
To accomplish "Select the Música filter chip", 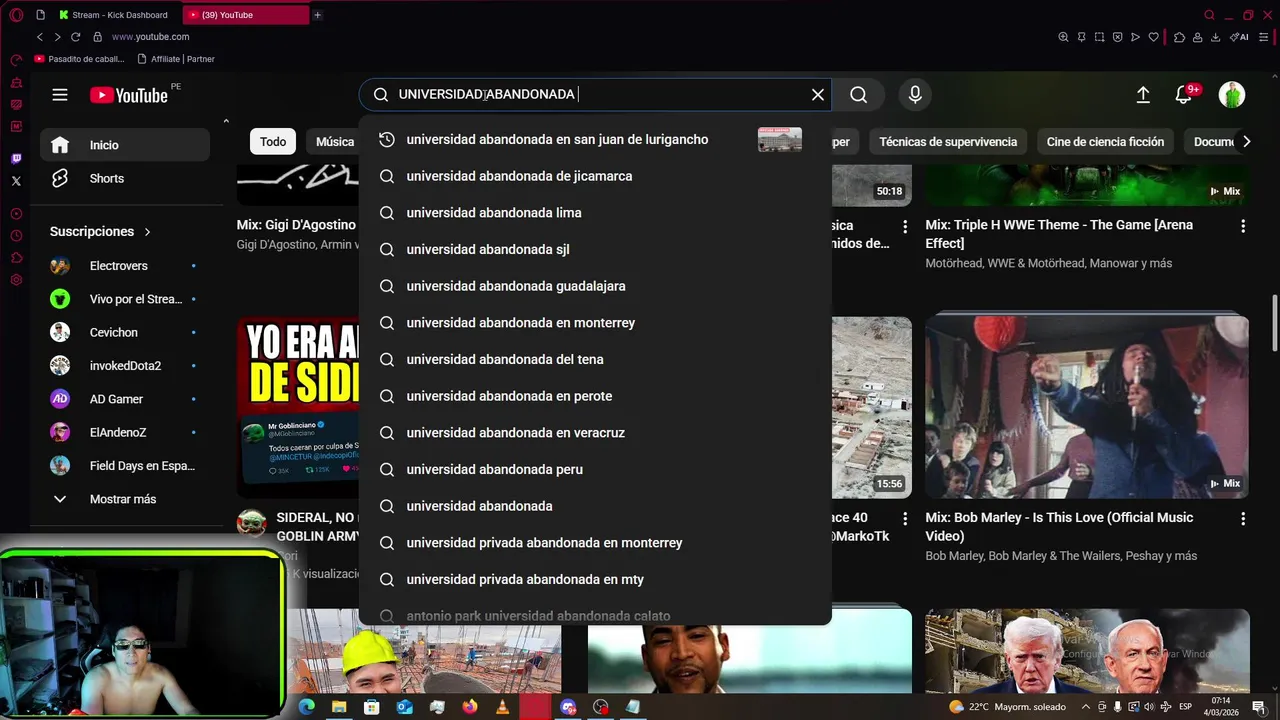I will (334, 141).
